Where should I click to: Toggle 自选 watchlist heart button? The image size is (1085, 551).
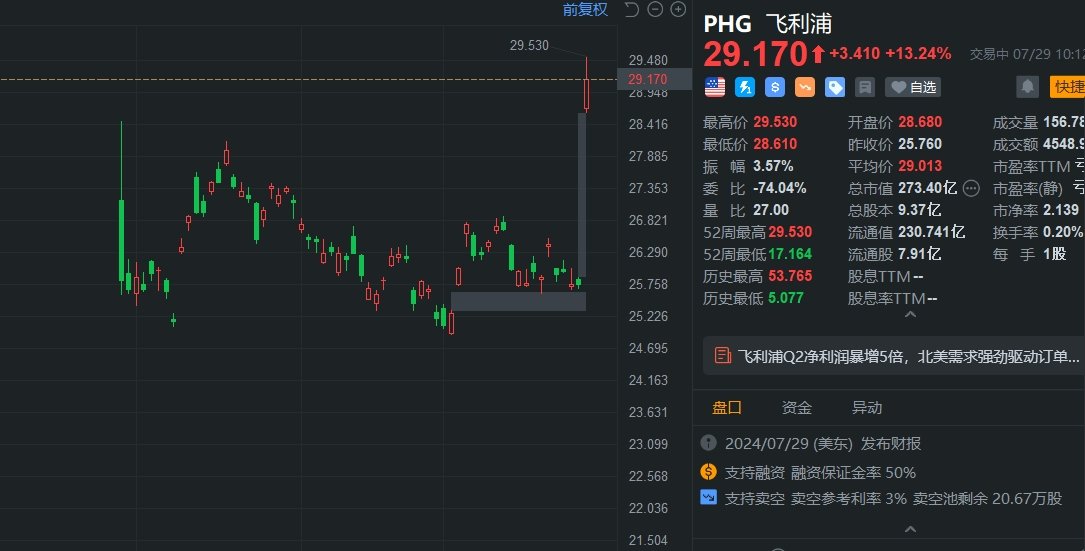(x=914, y=87)
